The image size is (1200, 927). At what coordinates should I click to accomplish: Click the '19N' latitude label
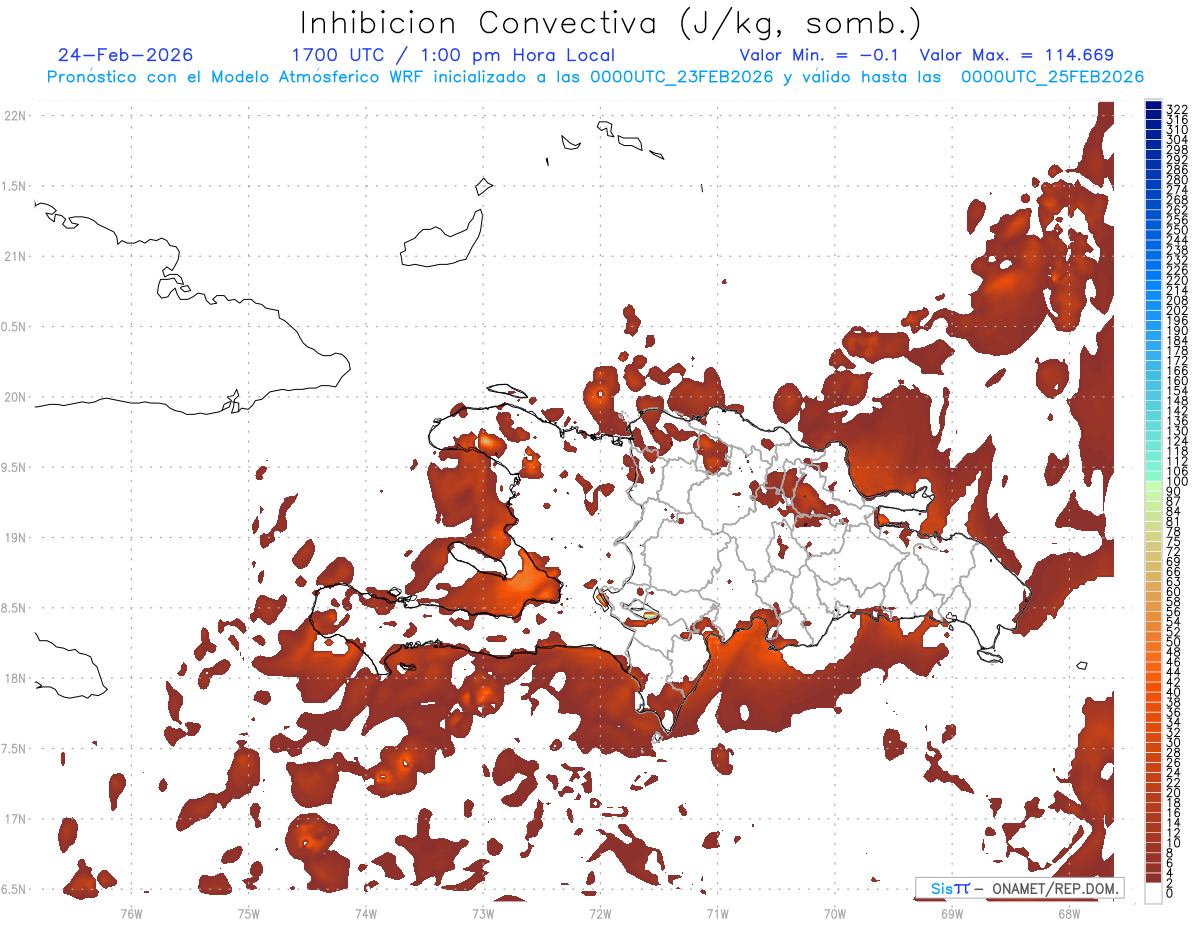point(15,538)
